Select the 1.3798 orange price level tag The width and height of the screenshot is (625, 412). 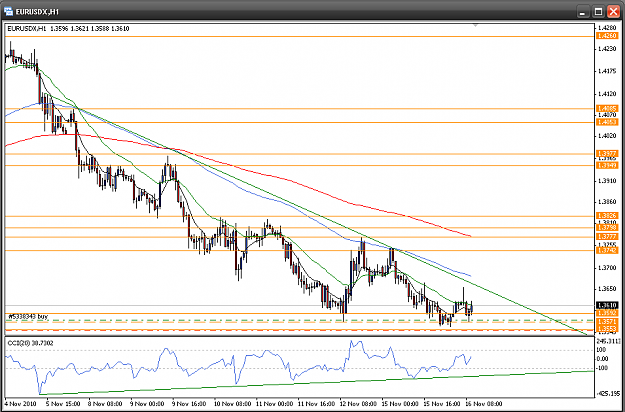click(x=607, y=228)
